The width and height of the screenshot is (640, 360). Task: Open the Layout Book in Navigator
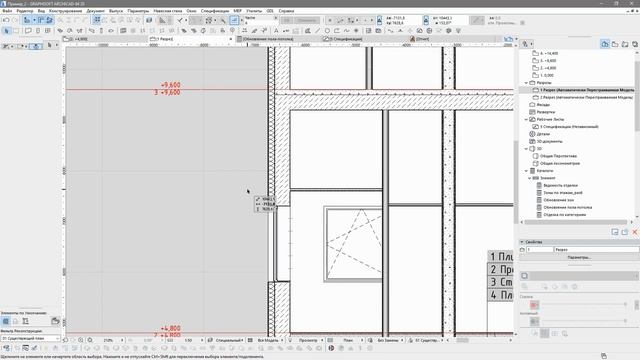click(x=625, y=44)
